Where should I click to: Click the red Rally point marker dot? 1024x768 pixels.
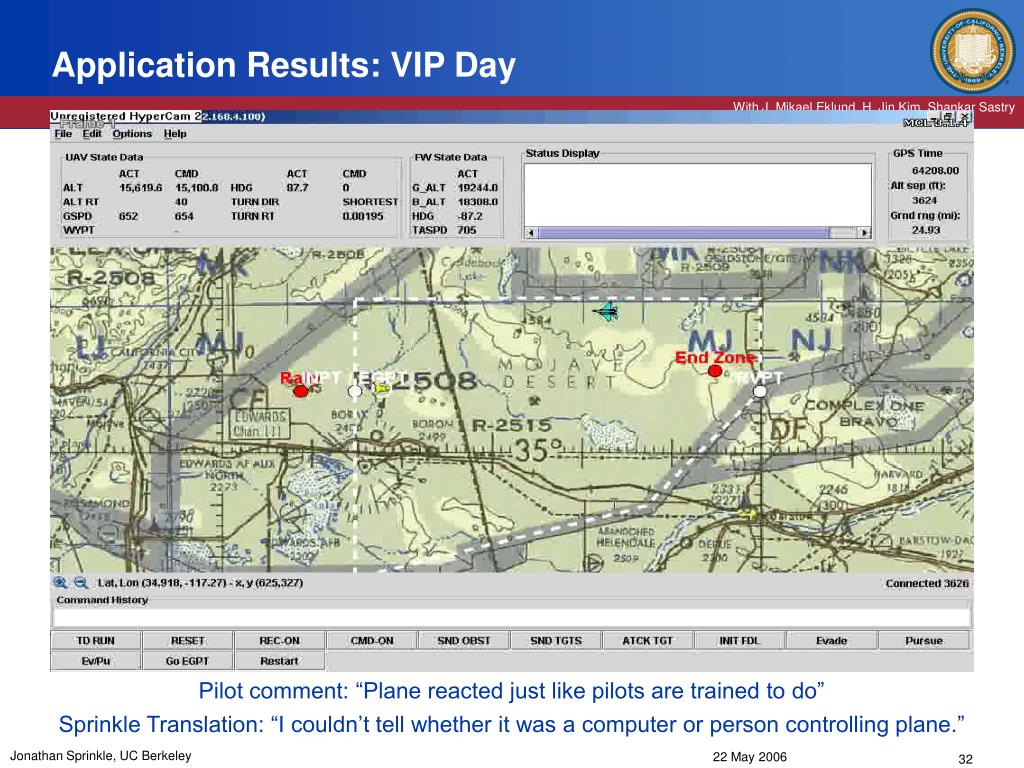[300, 391]
